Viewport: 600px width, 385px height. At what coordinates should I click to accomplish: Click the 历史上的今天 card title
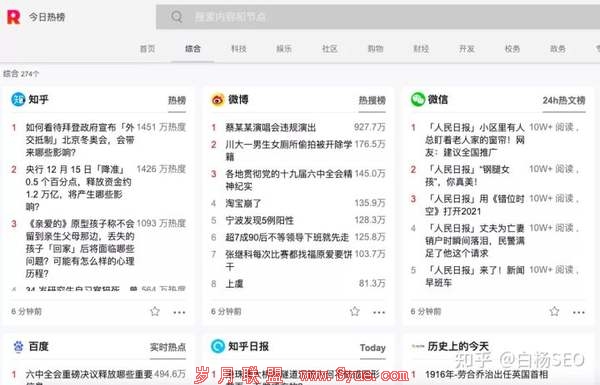tap(458, 347)
